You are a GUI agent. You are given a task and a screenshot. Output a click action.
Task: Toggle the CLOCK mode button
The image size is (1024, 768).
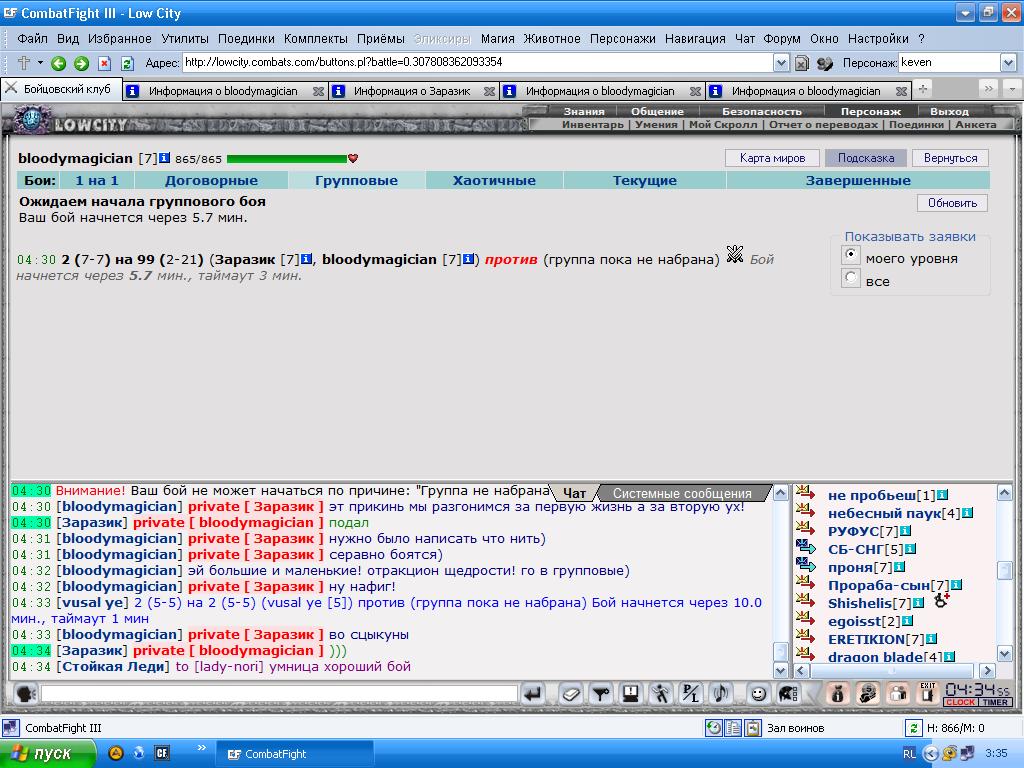point(960,702)
